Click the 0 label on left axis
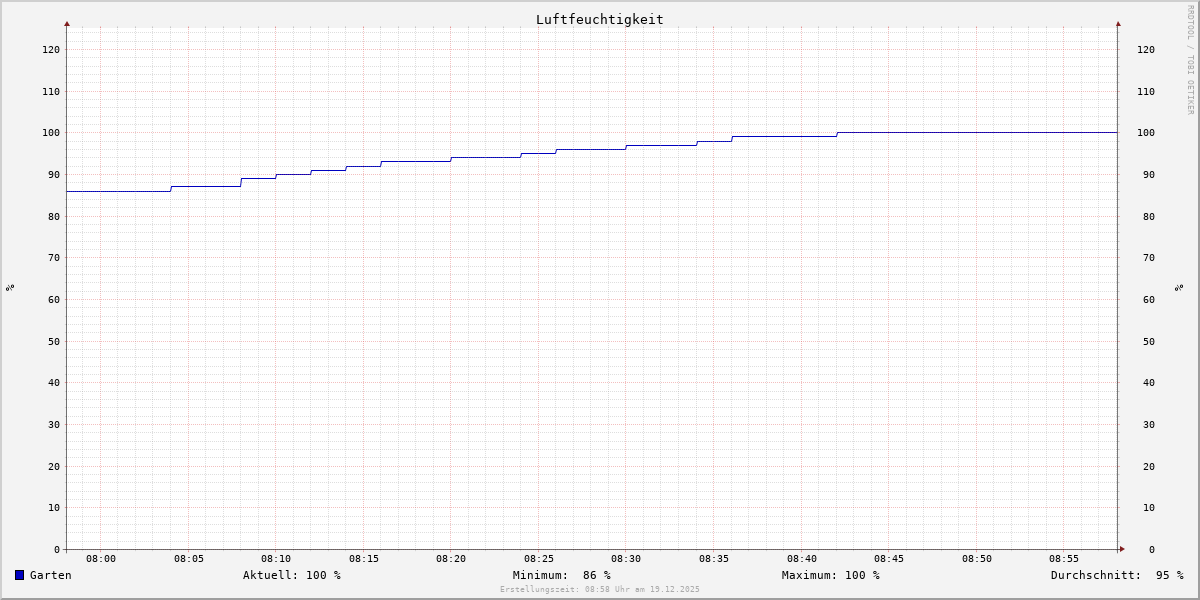 click(x=56, y=549)
